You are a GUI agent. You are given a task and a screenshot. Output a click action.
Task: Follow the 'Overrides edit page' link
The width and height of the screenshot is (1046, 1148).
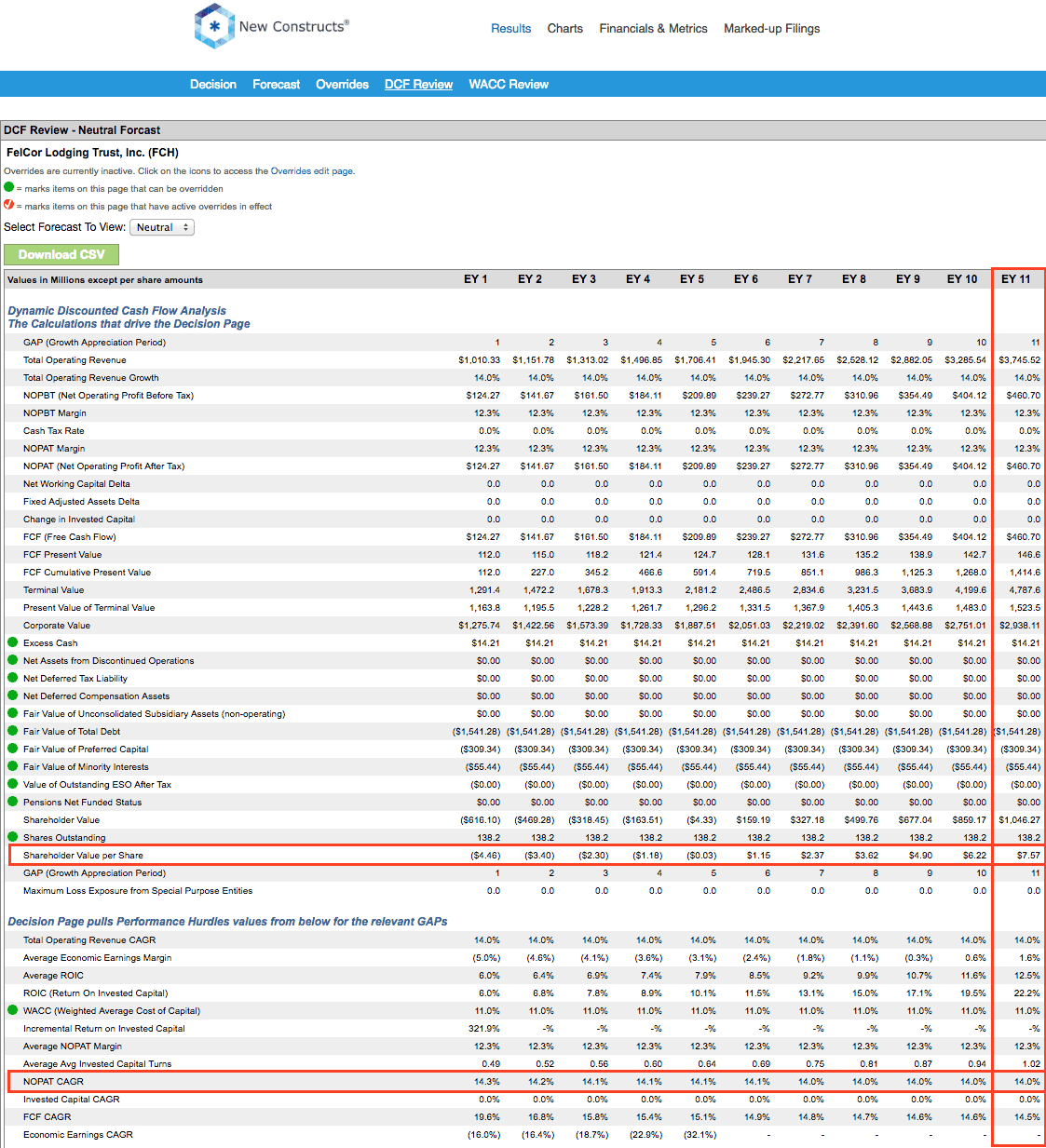311,171
